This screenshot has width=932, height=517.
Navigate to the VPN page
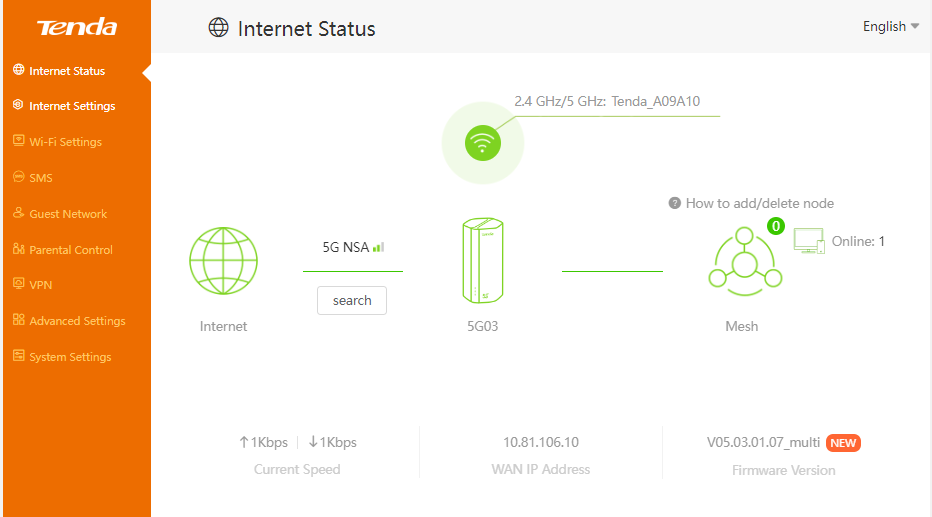pos(41,285)
